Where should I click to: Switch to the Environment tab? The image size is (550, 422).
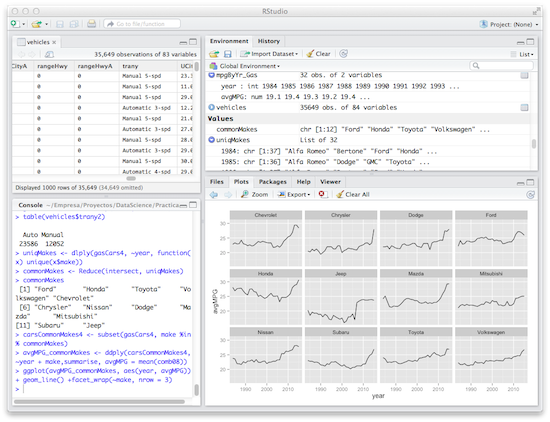[x=229, y=41]
